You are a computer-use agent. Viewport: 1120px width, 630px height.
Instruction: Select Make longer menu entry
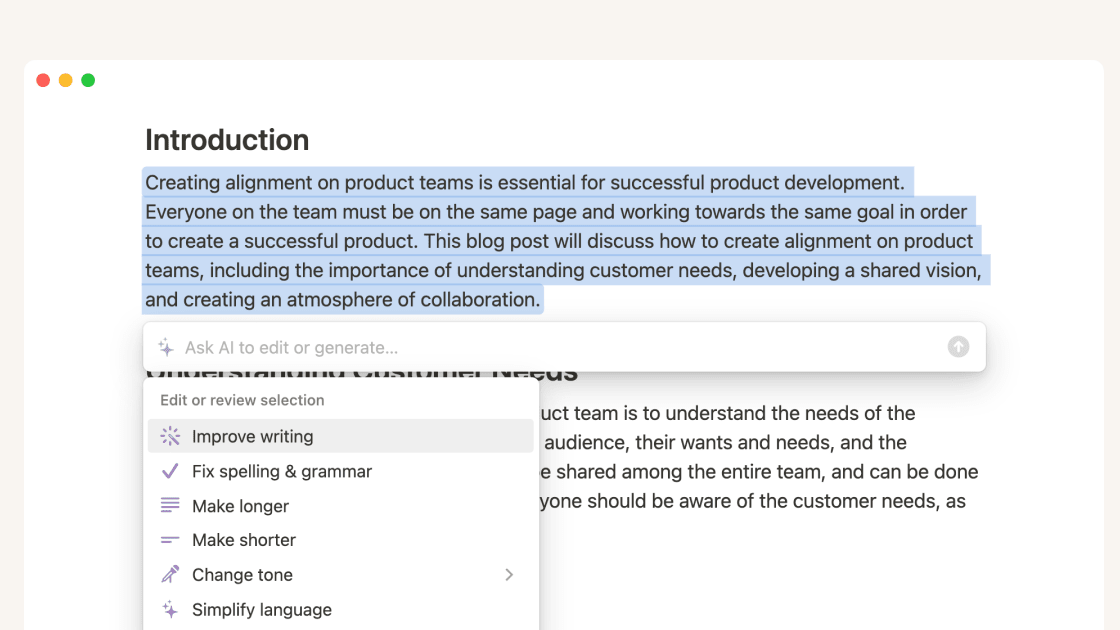click(341, 506)
